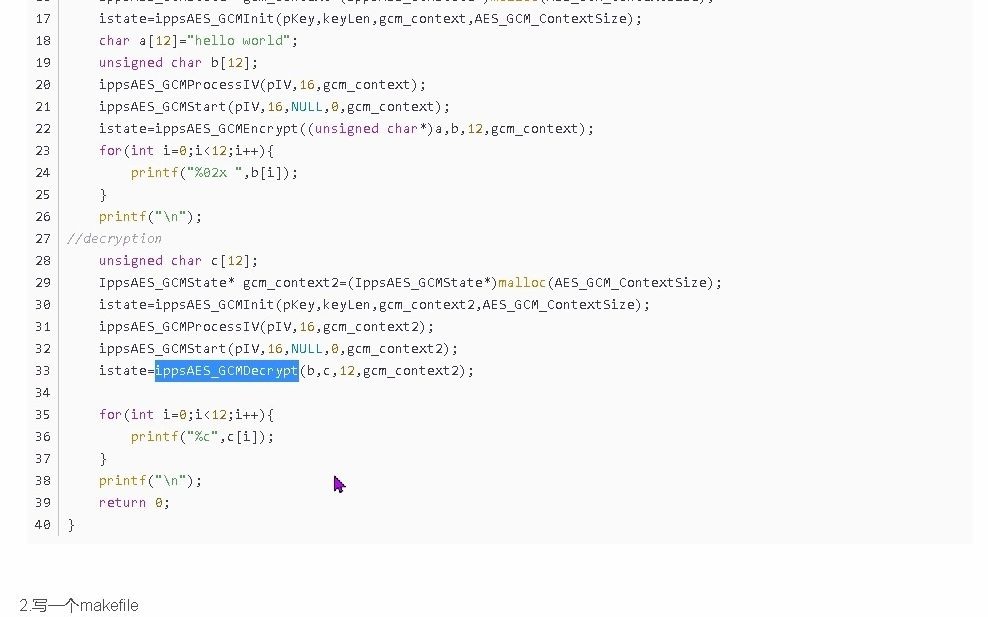988x617 pixels.
Task: Click the closing brace on line 40
Action: pos(70,524)
